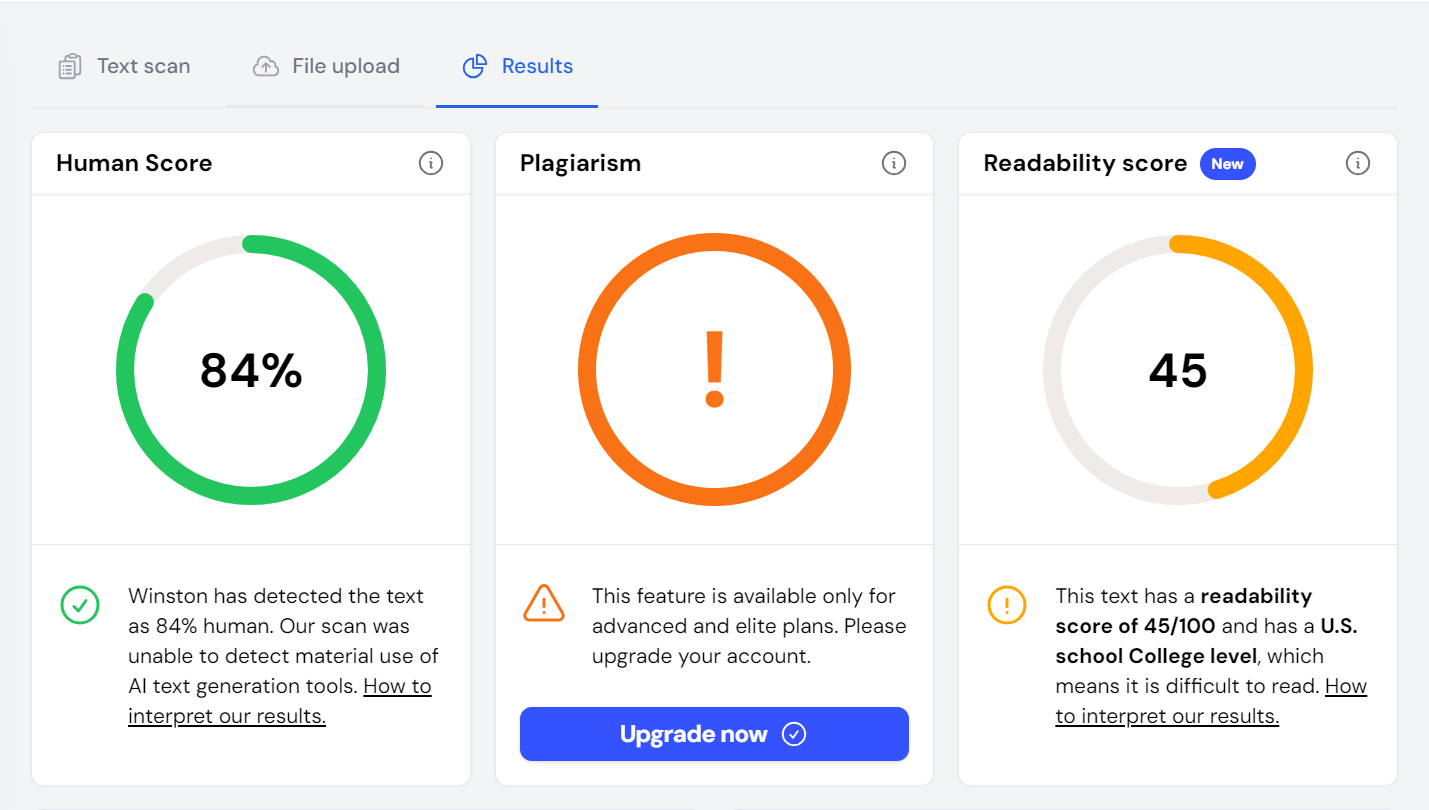Click the Text scan clipboard icon
Image resolution: width=1429 pixels, height=810 pixels.
point(70,67)
